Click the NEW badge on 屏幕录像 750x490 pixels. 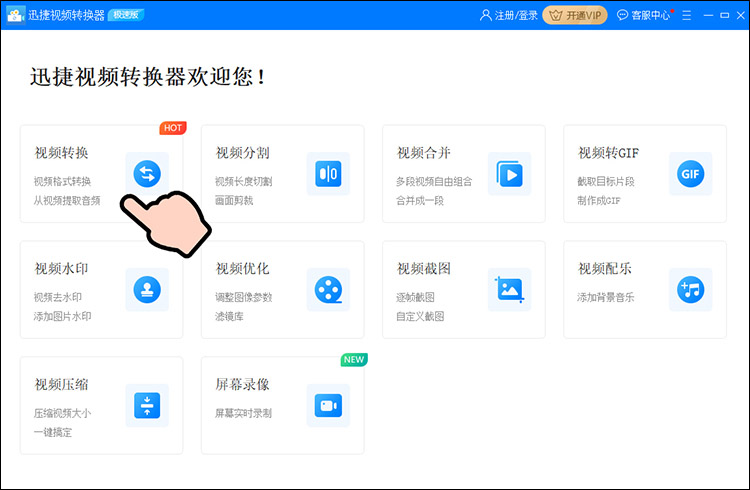pos(354,359)
